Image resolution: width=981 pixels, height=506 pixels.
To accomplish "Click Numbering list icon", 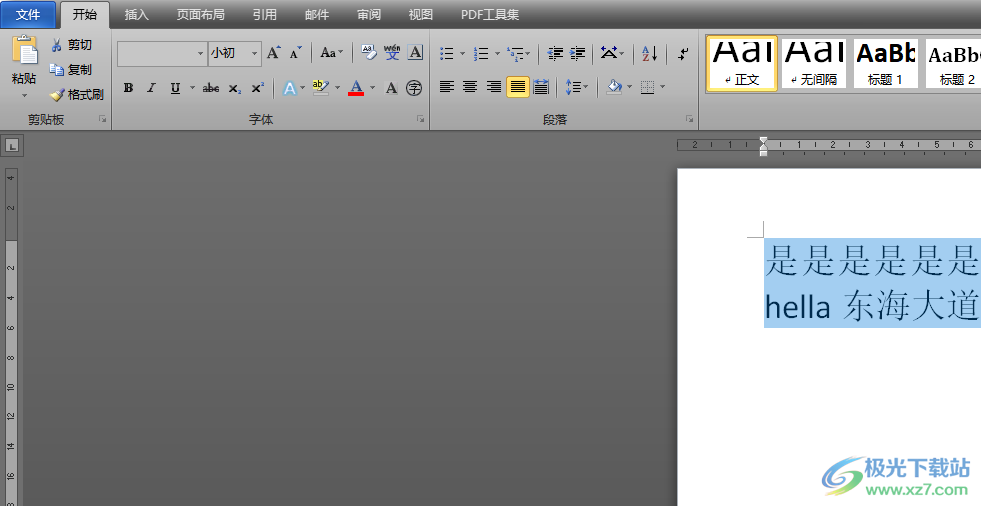I will coord(480,54).
